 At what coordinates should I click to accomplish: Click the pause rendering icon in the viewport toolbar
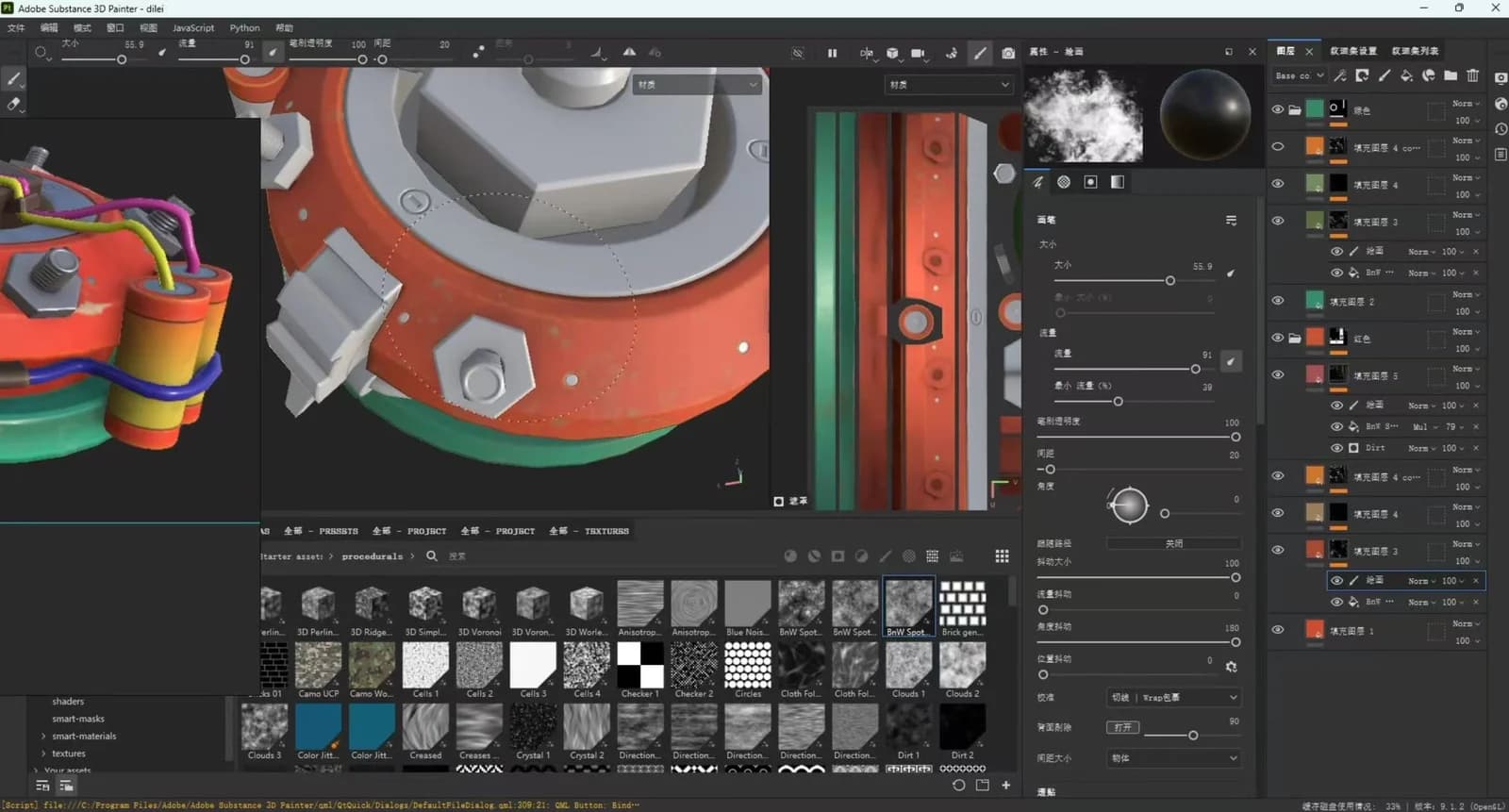pyautogui.click(x=832, y=54)
